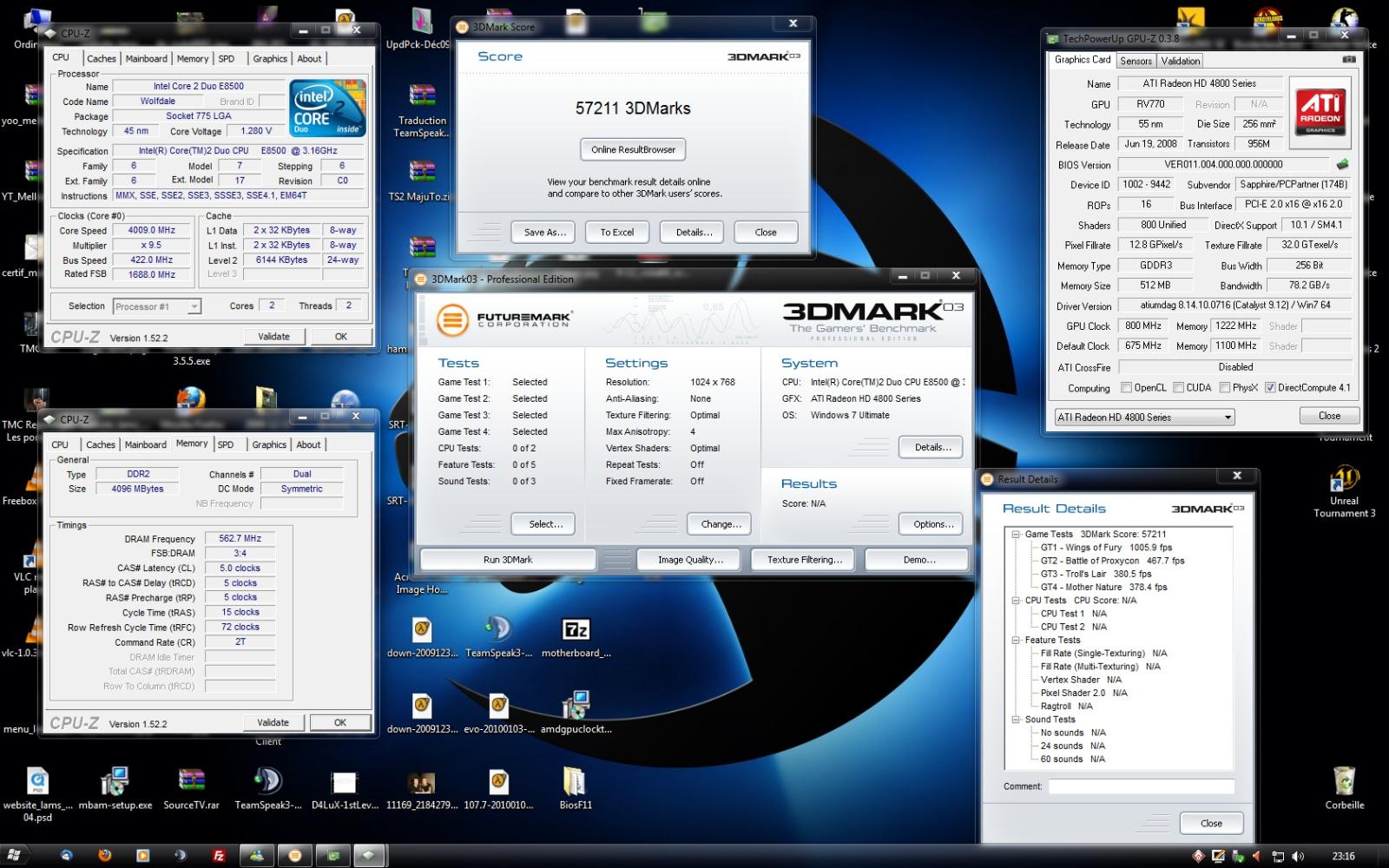Save BIOS using green chip icon in GPU-Z
The width and height of the screenshot is (1389, 868).
(x=1342, y=164)
